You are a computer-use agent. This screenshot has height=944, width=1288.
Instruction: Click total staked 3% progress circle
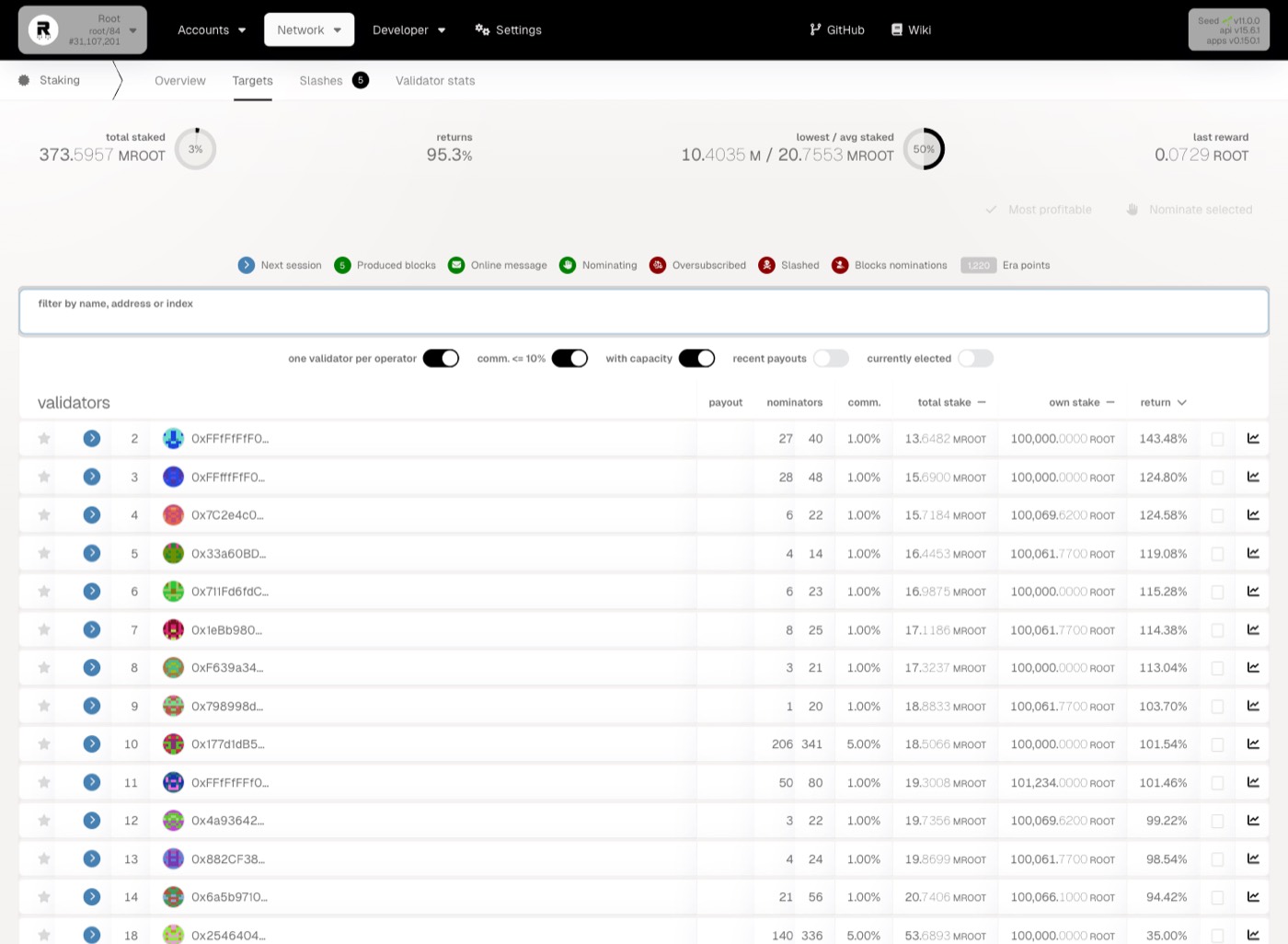[196, 149]
